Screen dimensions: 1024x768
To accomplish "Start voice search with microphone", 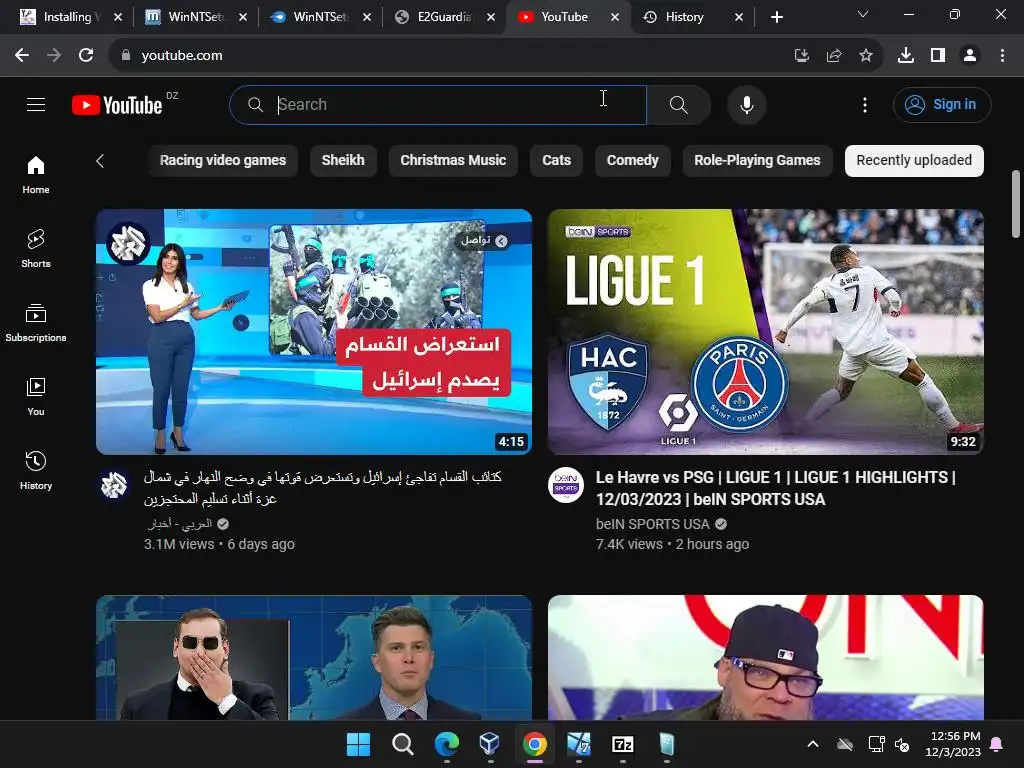I will 746,104.
